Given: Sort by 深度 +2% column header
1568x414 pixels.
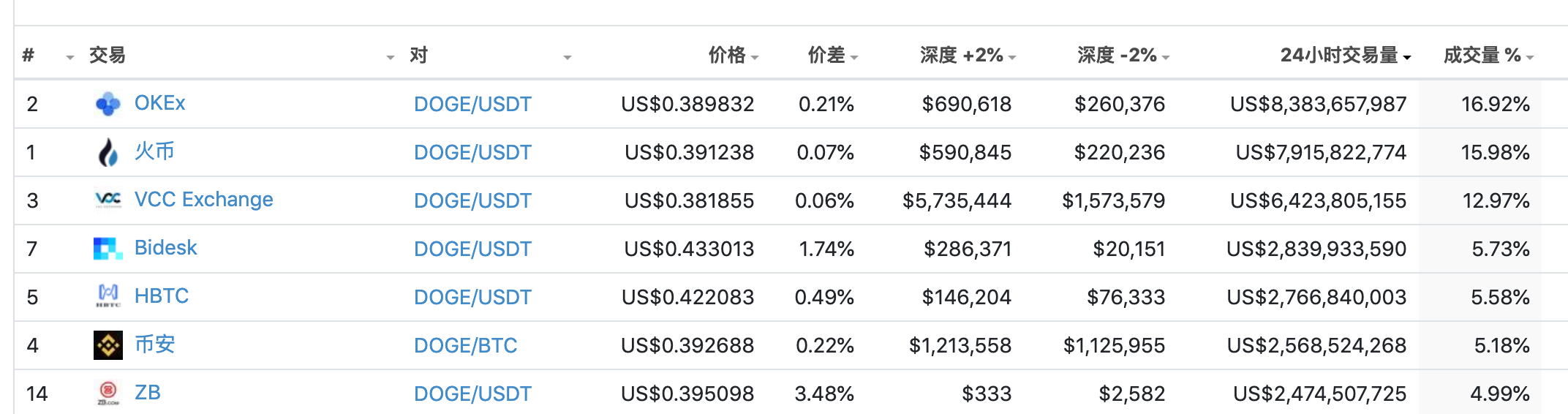Looking at the screenshot, I should tap(968, 55).
